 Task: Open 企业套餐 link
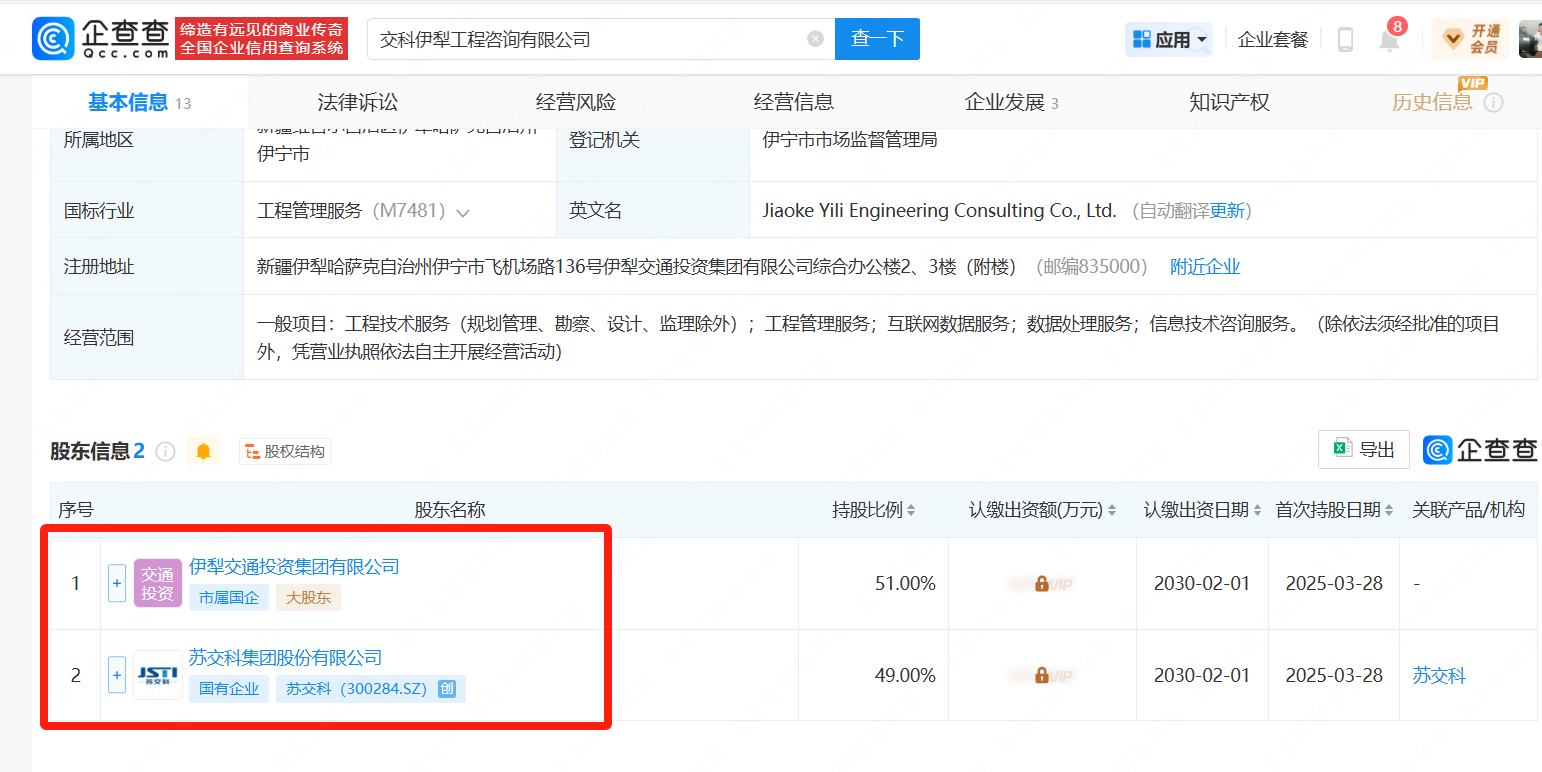[1273, 39]
